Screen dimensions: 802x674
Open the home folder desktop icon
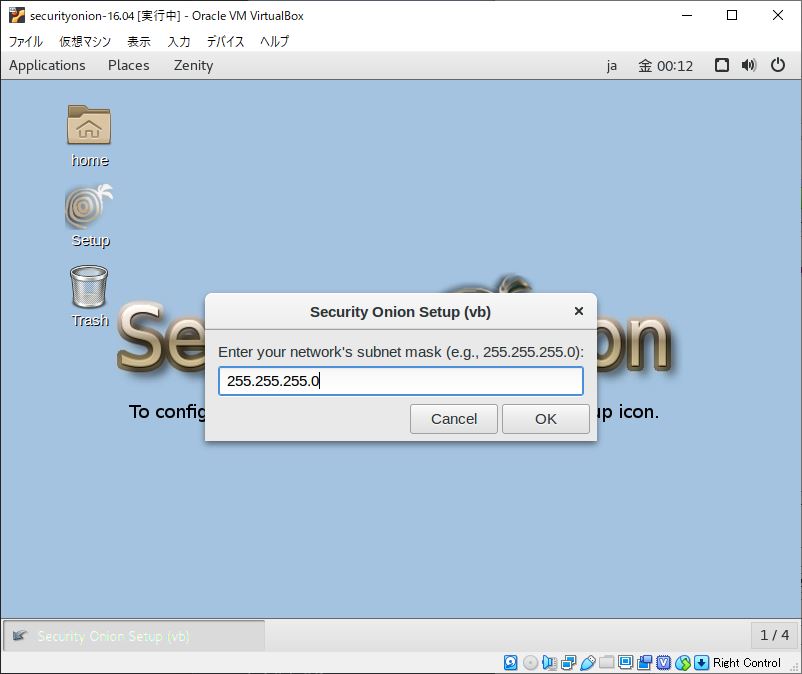89,125
